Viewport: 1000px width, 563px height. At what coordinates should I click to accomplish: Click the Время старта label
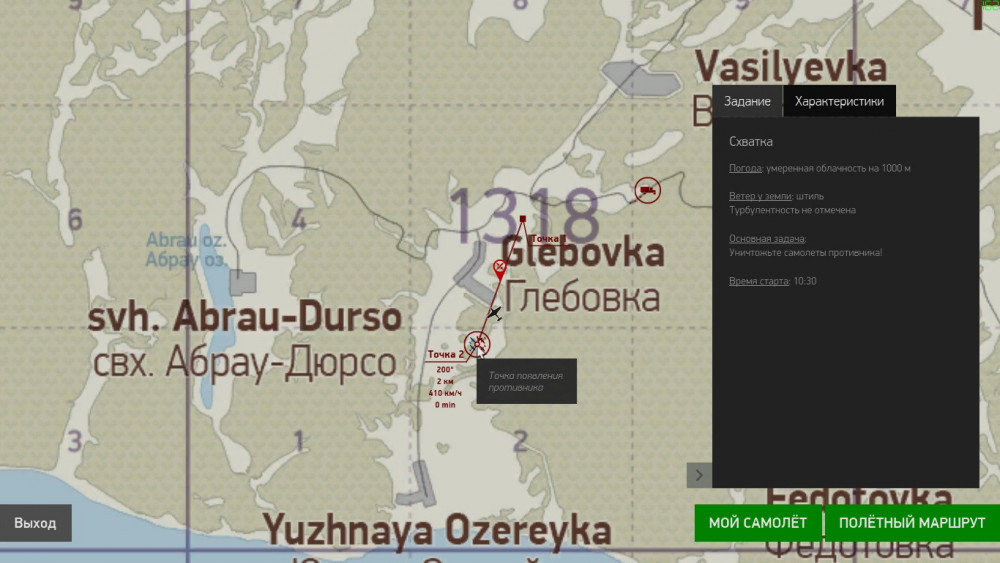point(758,281)
